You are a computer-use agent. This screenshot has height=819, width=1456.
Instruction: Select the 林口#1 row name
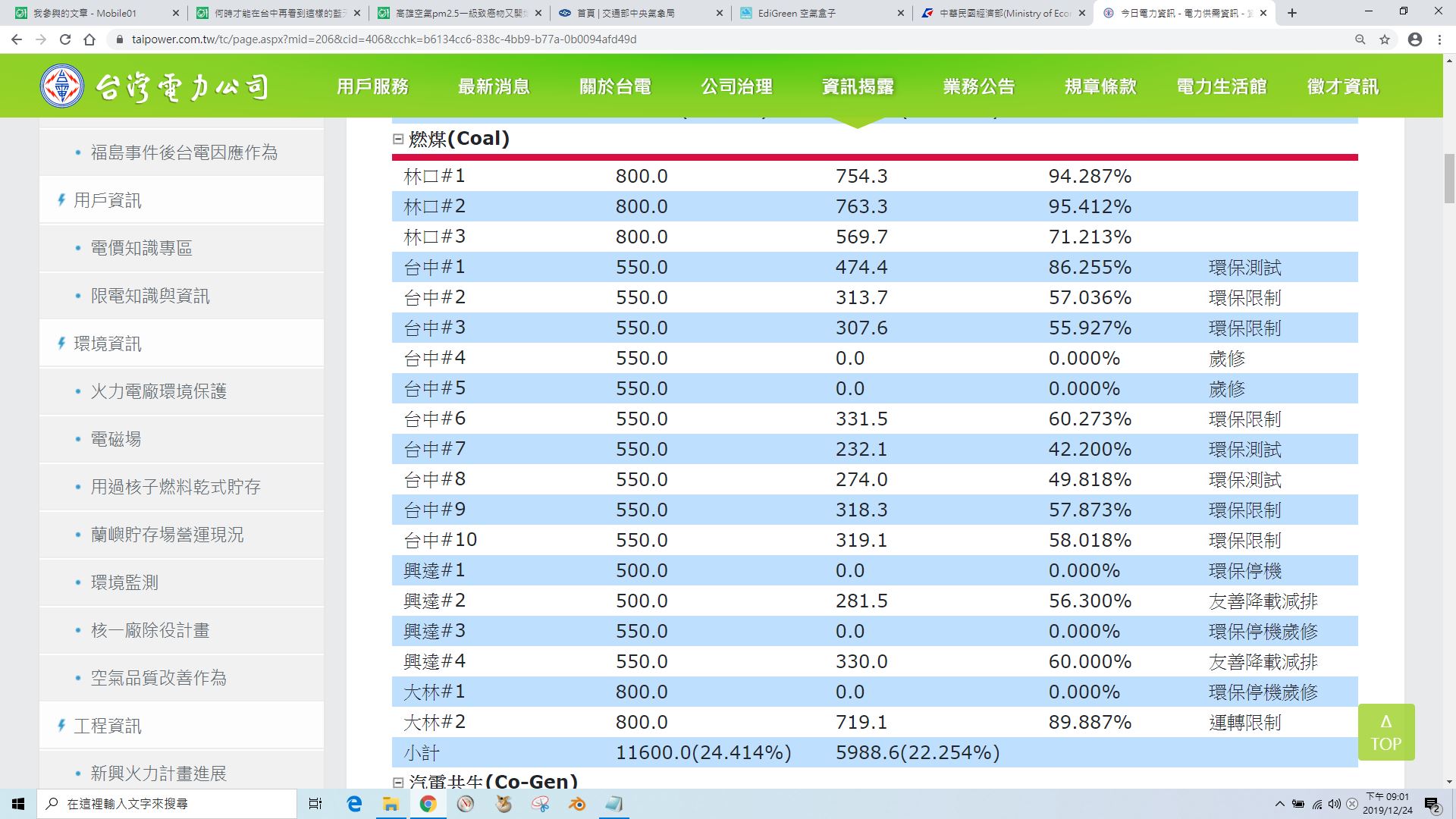435,176
